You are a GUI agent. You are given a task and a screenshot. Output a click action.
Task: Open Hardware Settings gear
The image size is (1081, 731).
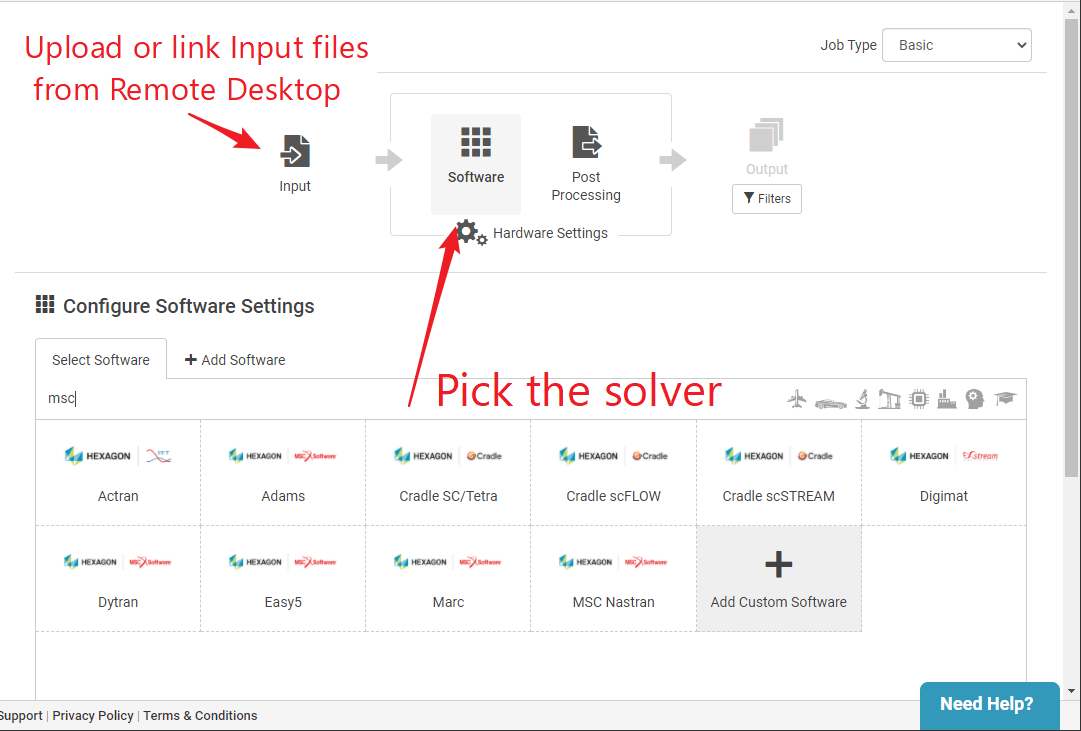(471, 233)
